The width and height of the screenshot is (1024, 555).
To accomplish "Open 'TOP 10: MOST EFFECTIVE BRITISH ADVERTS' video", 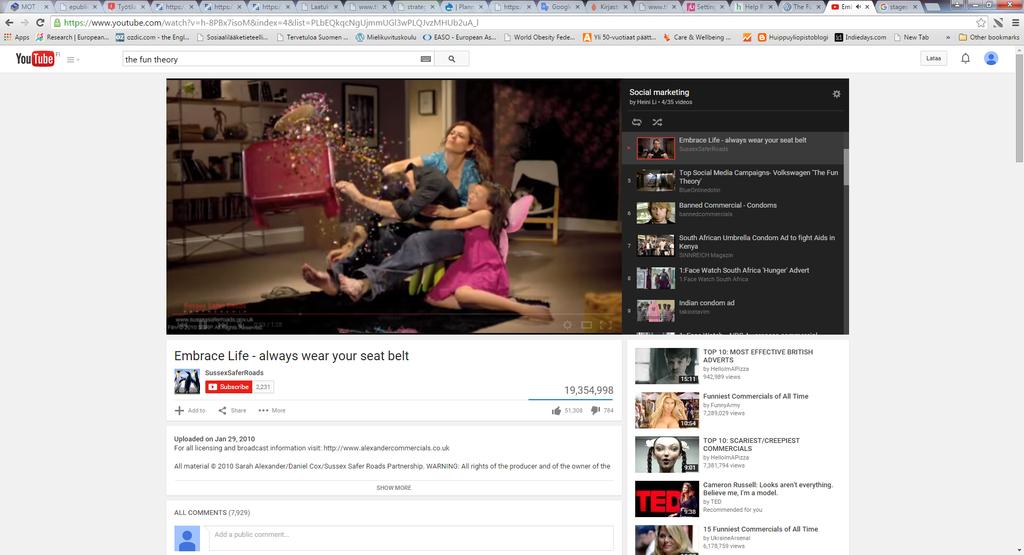I will pos(758,356).
